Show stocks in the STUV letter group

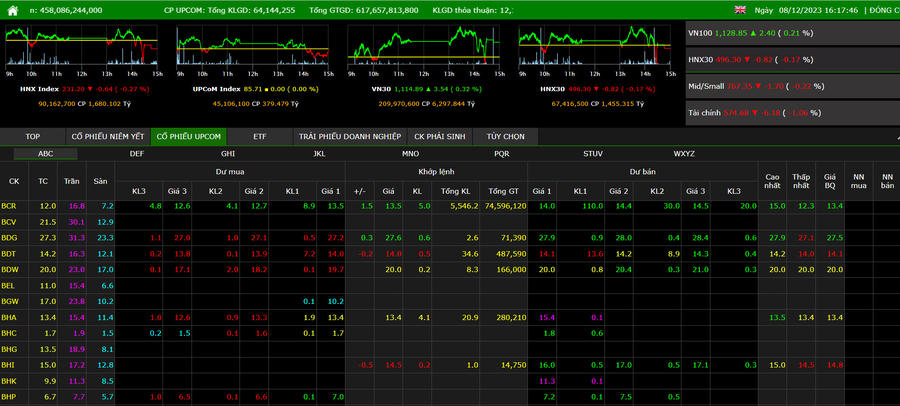(593, 154)
